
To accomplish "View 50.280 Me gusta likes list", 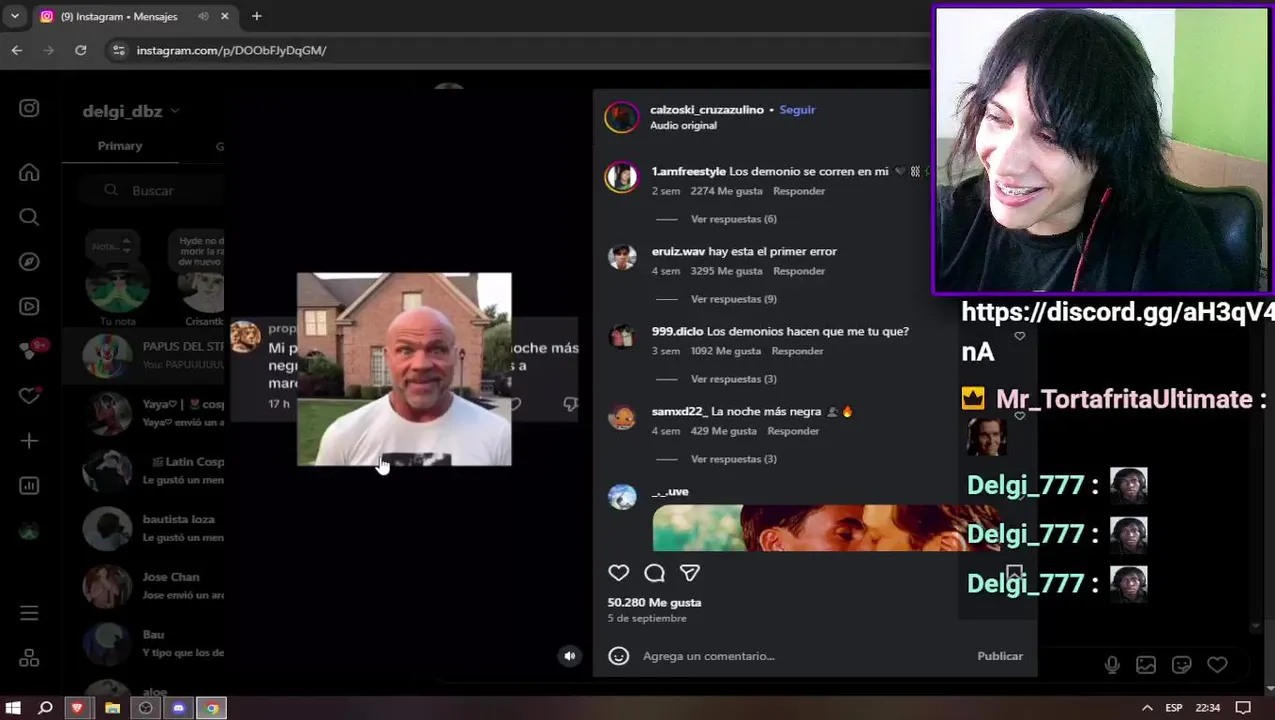I will pos(654,603).
